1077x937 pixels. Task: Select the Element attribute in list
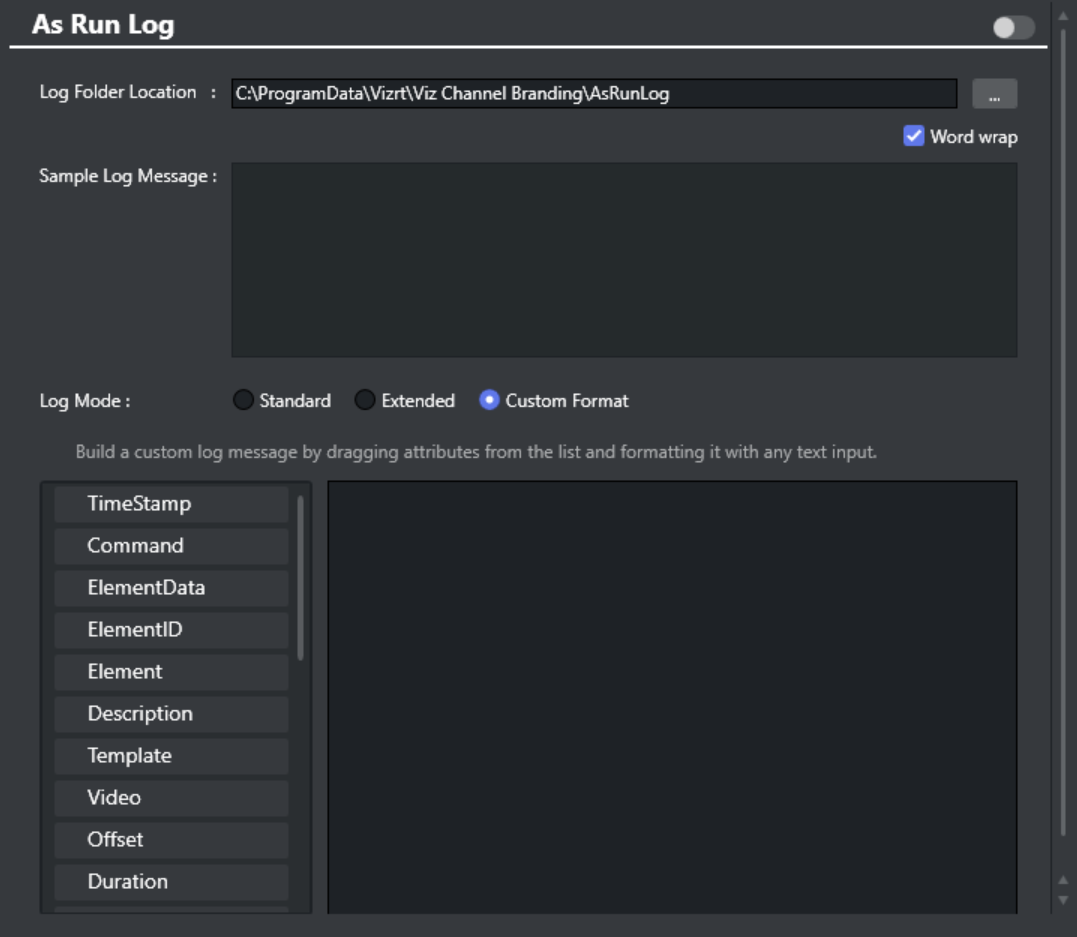171,672
